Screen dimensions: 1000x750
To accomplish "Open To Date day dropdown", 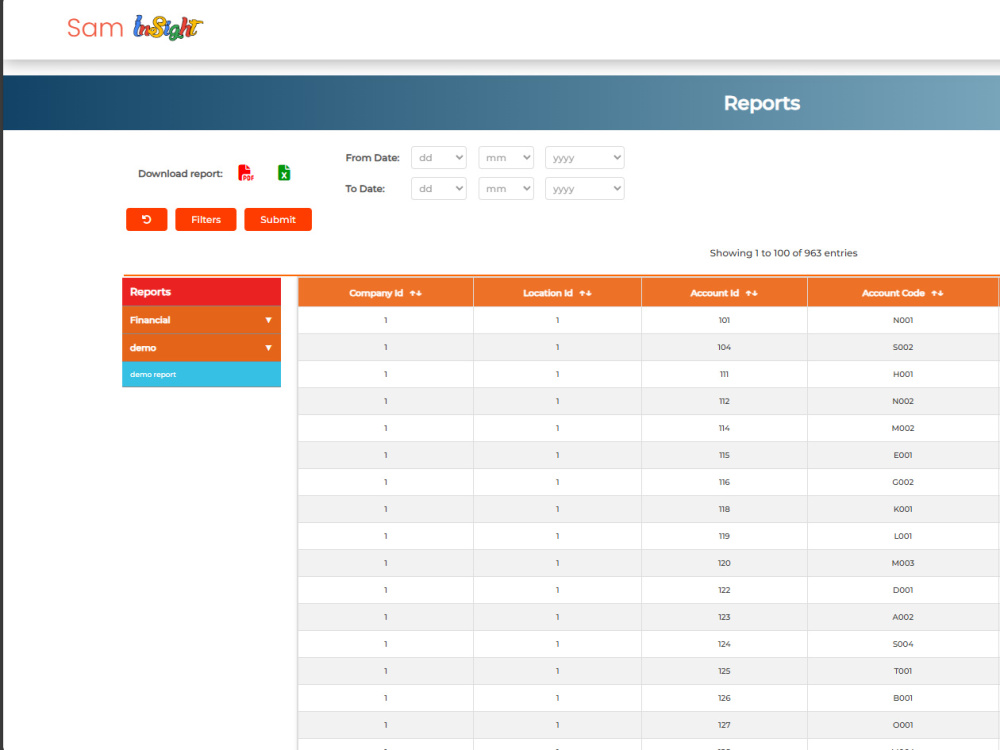I will (x=439, y=189).
